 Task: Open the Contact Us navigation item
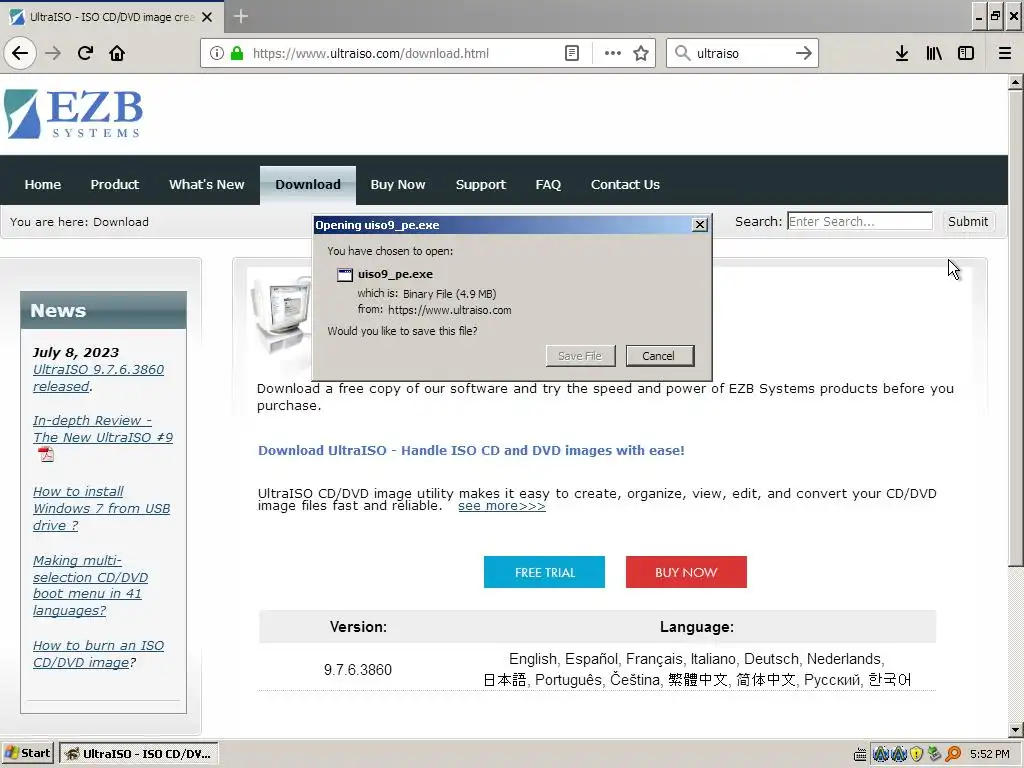point(625,185)
